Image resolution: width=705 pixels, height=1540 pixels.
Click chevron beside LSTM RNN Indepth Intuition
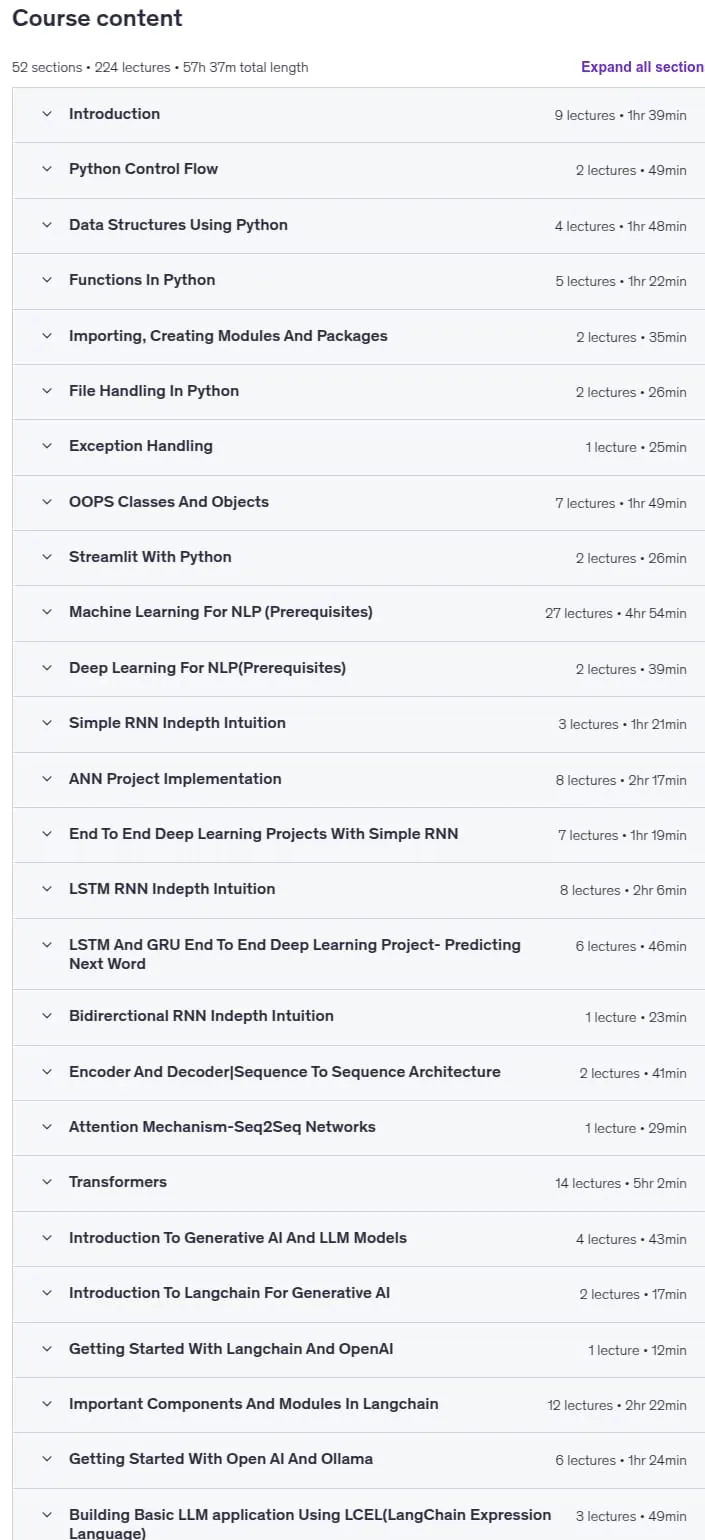point(46,889)
